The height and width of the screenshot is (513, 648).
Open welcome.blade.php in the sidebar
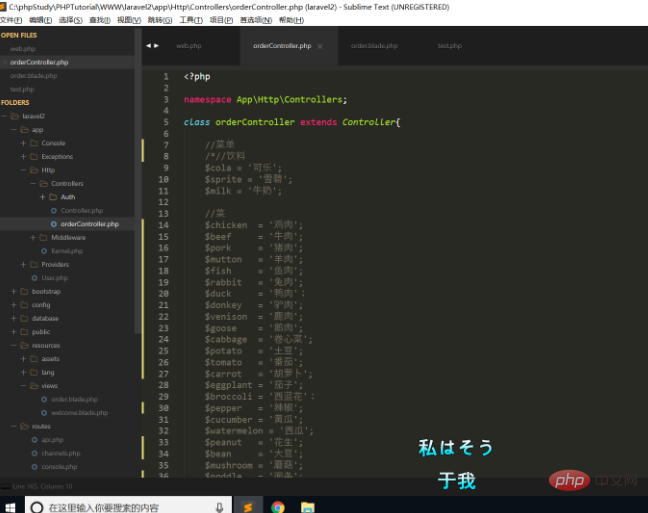pyautogui.click(x=79, y=413)
